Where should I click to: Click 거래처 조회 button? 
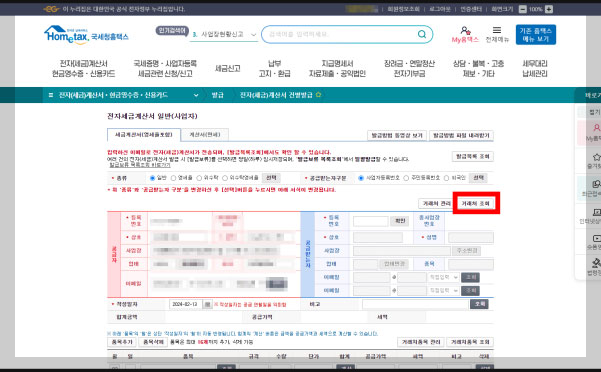pos(475,203)
